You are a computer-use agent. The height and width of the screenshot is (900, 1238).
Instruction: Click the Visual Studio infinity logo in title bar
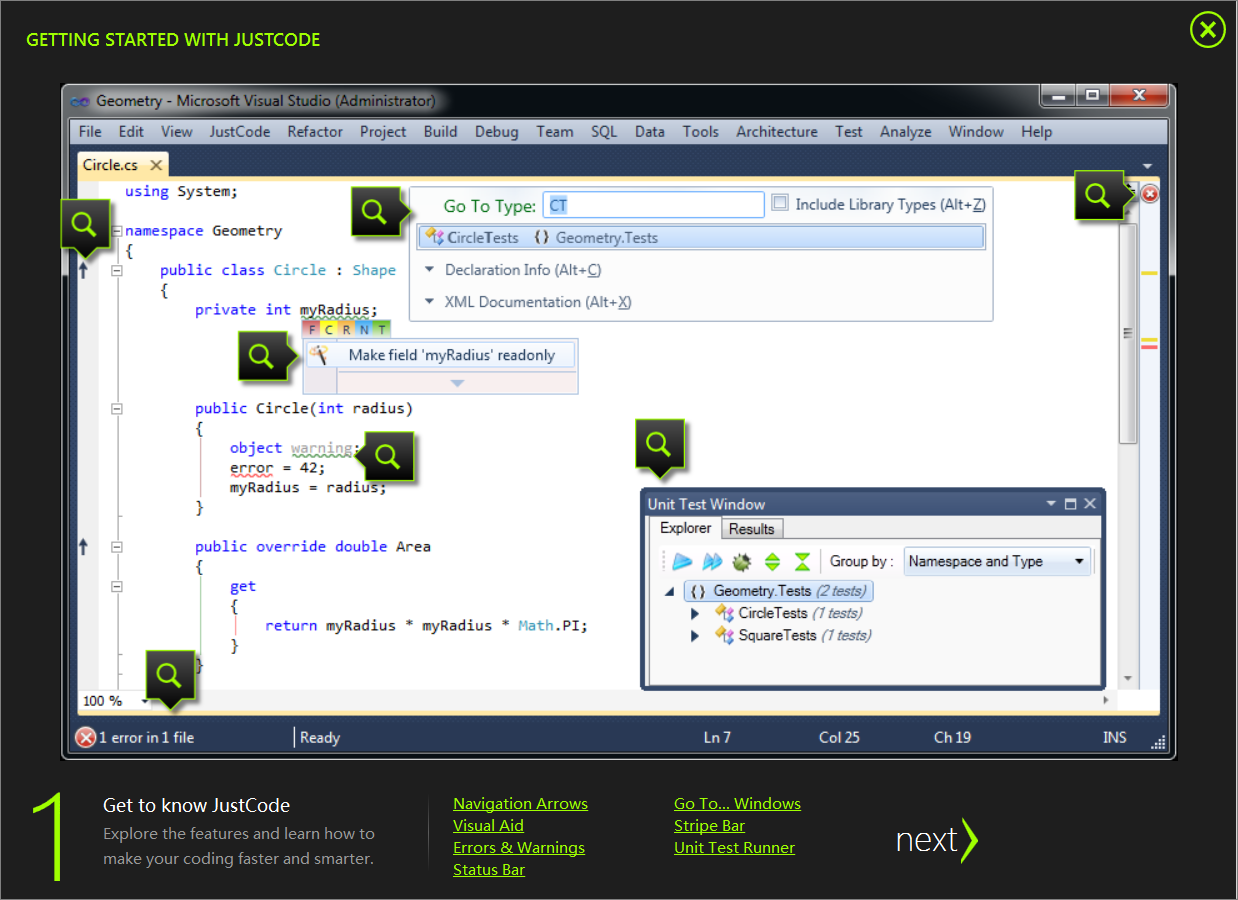(x=80, y=101)
